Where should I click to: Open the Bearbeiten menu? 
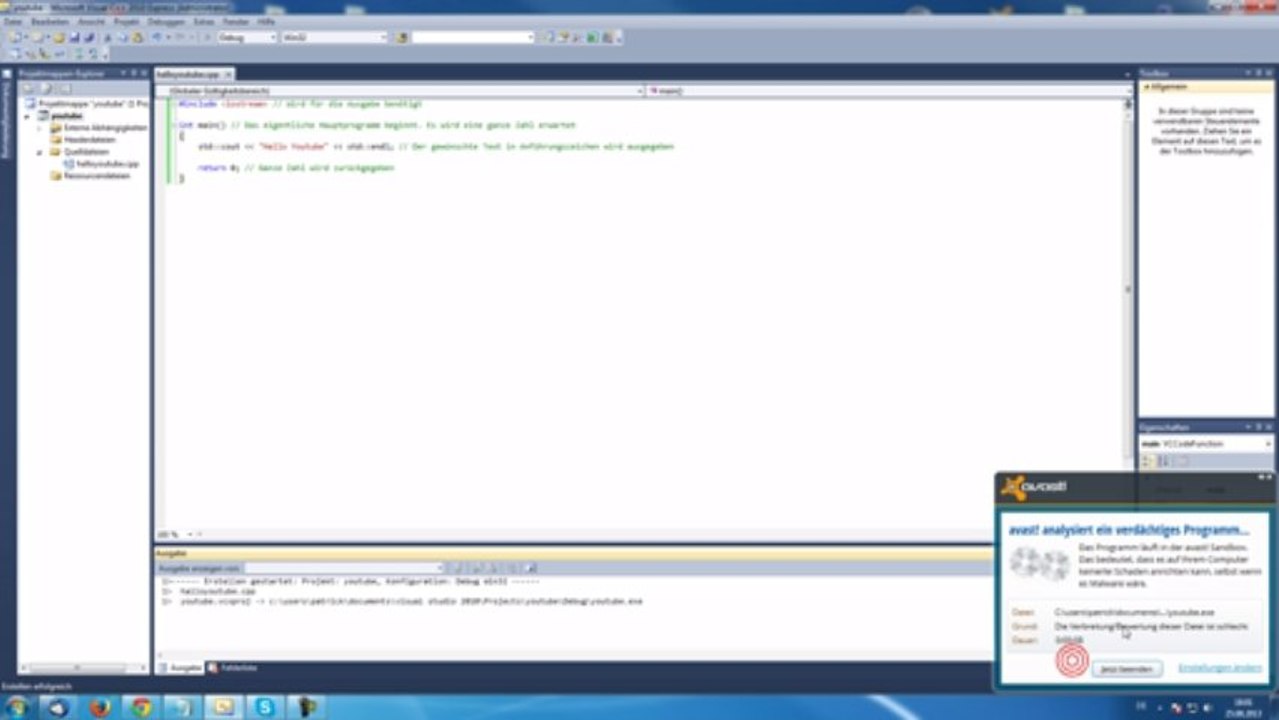(50, 21)
